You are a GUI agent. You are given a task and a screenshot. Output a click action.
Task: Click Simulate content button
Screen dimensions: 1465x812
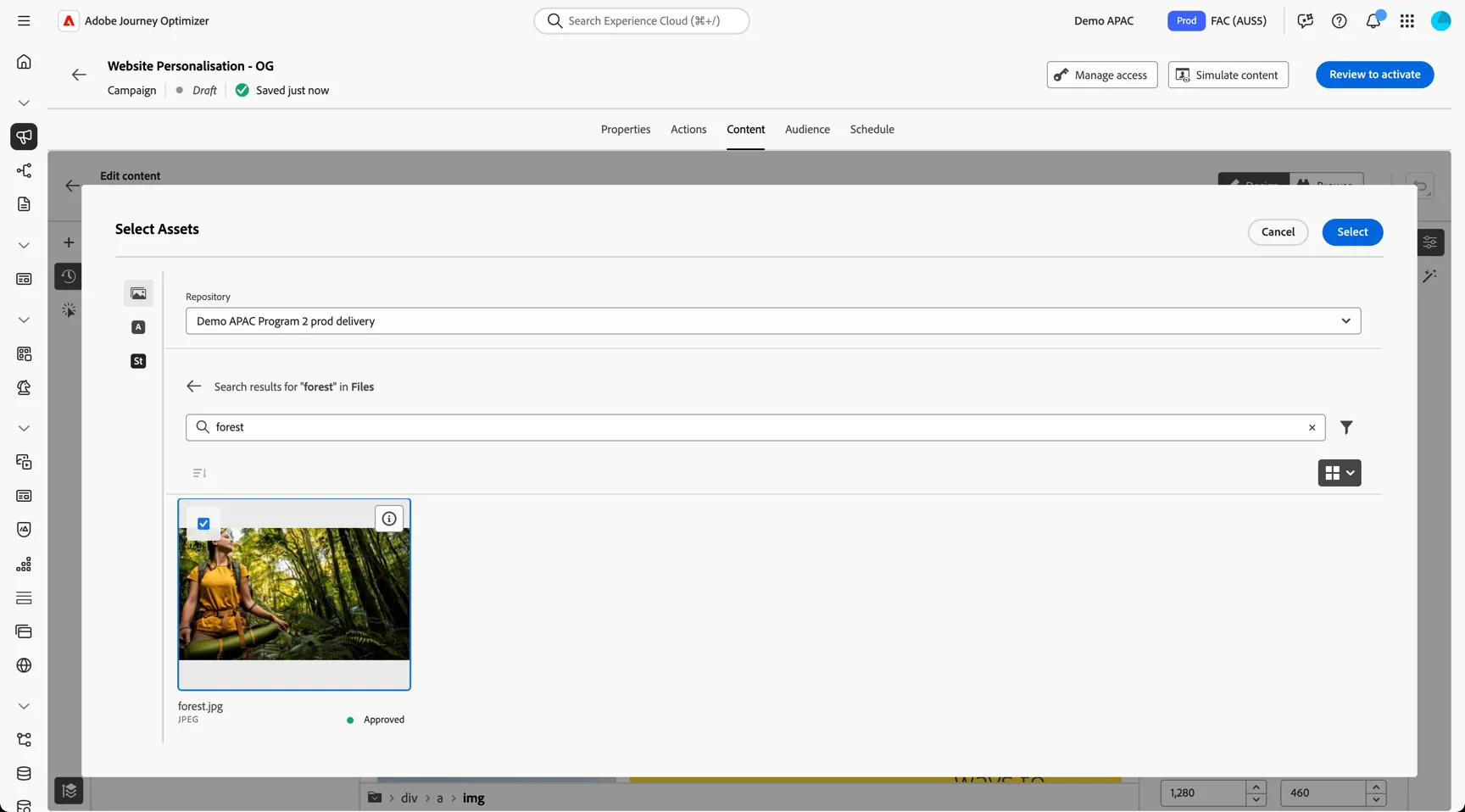pos(1228,75)
